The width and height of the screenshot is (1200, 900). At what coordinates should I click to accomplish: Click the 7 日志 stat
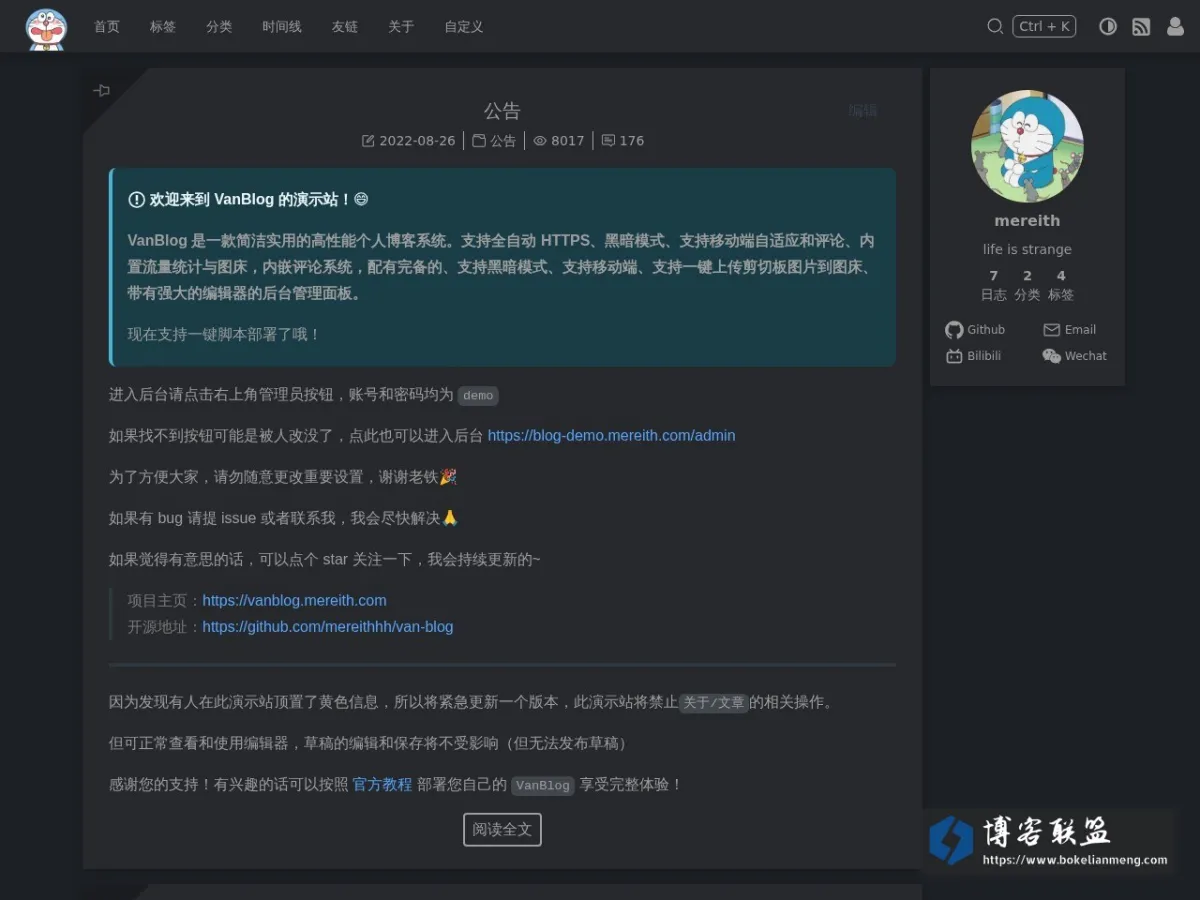(x=993, y=285)
